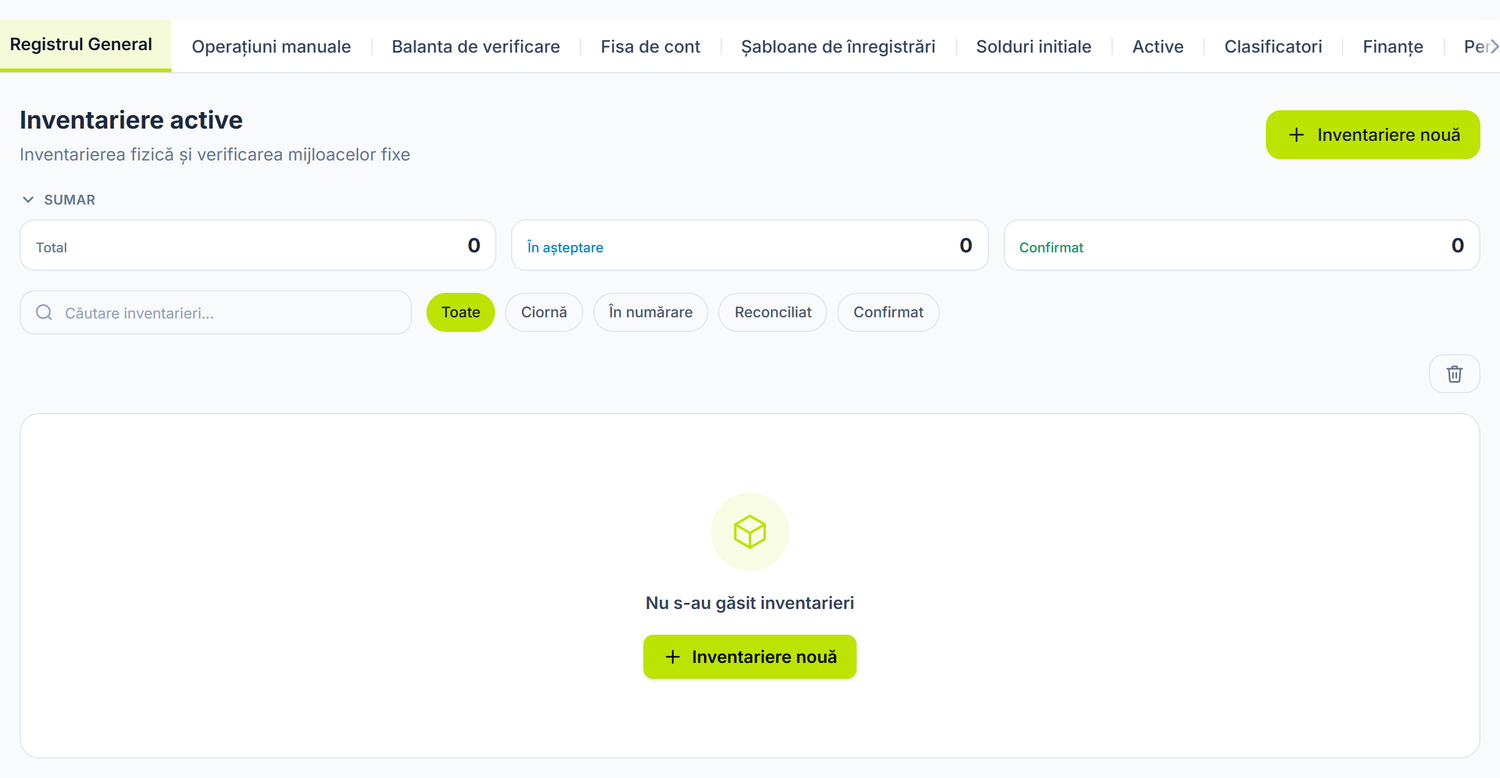Filter by Confirmat status chip
This screenshot has width=1500, height=778.
tap(888, 312)
